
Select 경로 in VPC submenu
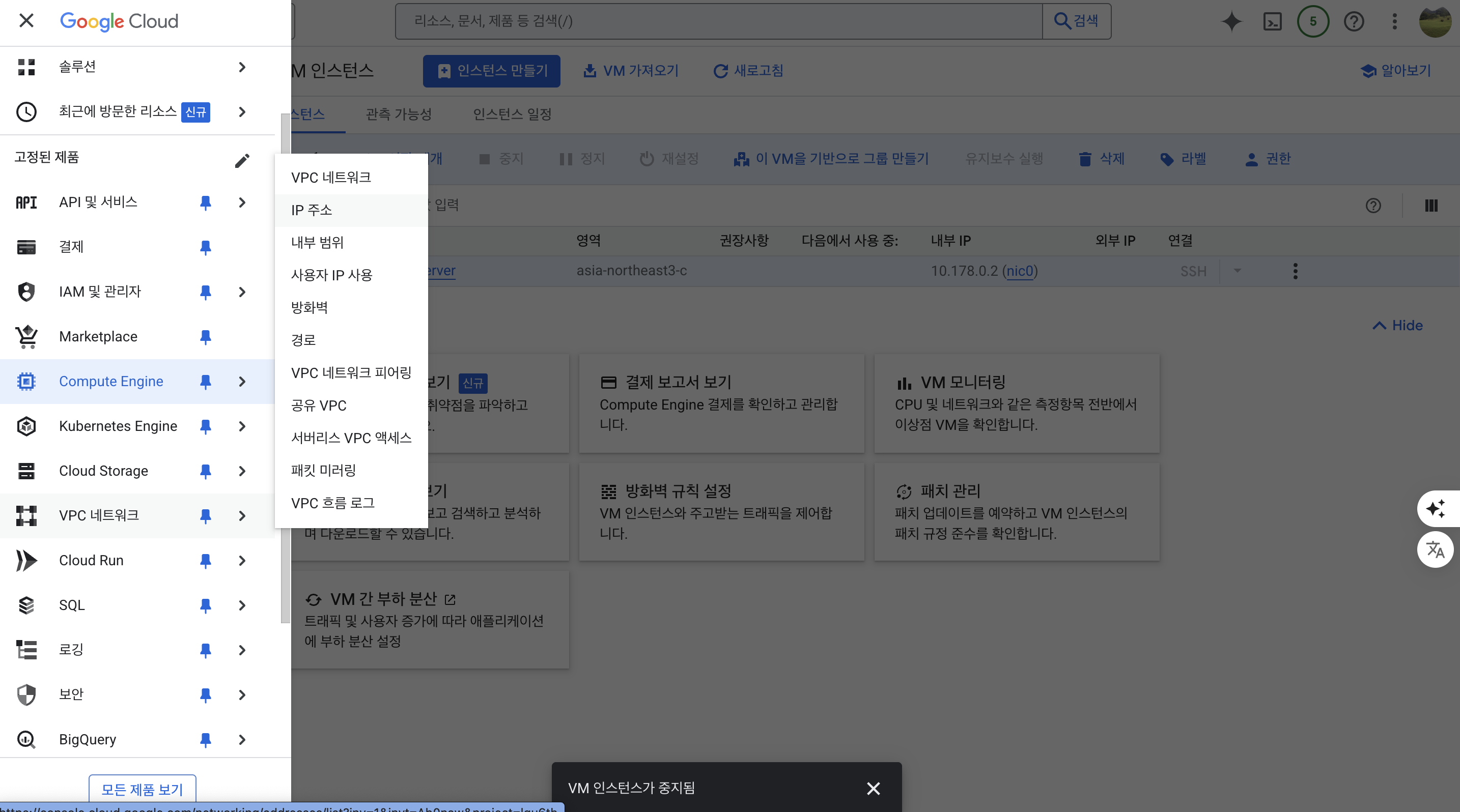point(351,340)
